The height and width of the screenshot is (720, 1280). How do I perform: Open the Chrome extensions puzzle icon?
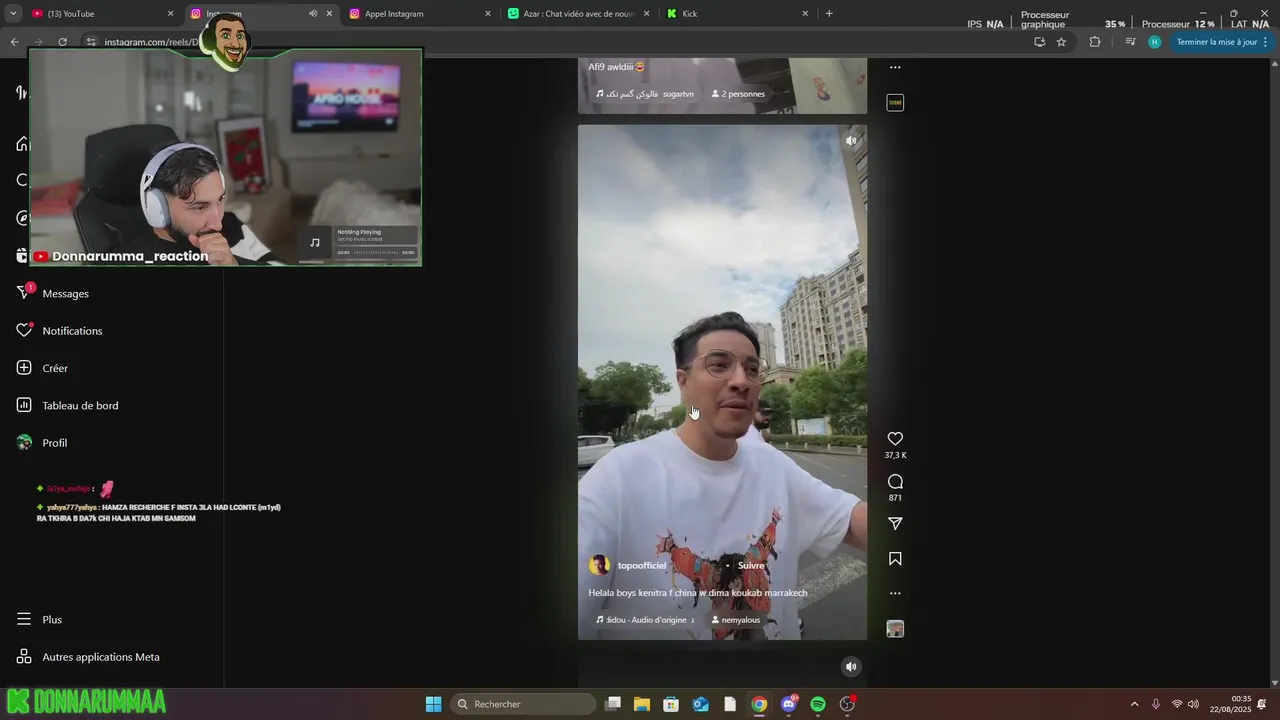[1095, 42]
